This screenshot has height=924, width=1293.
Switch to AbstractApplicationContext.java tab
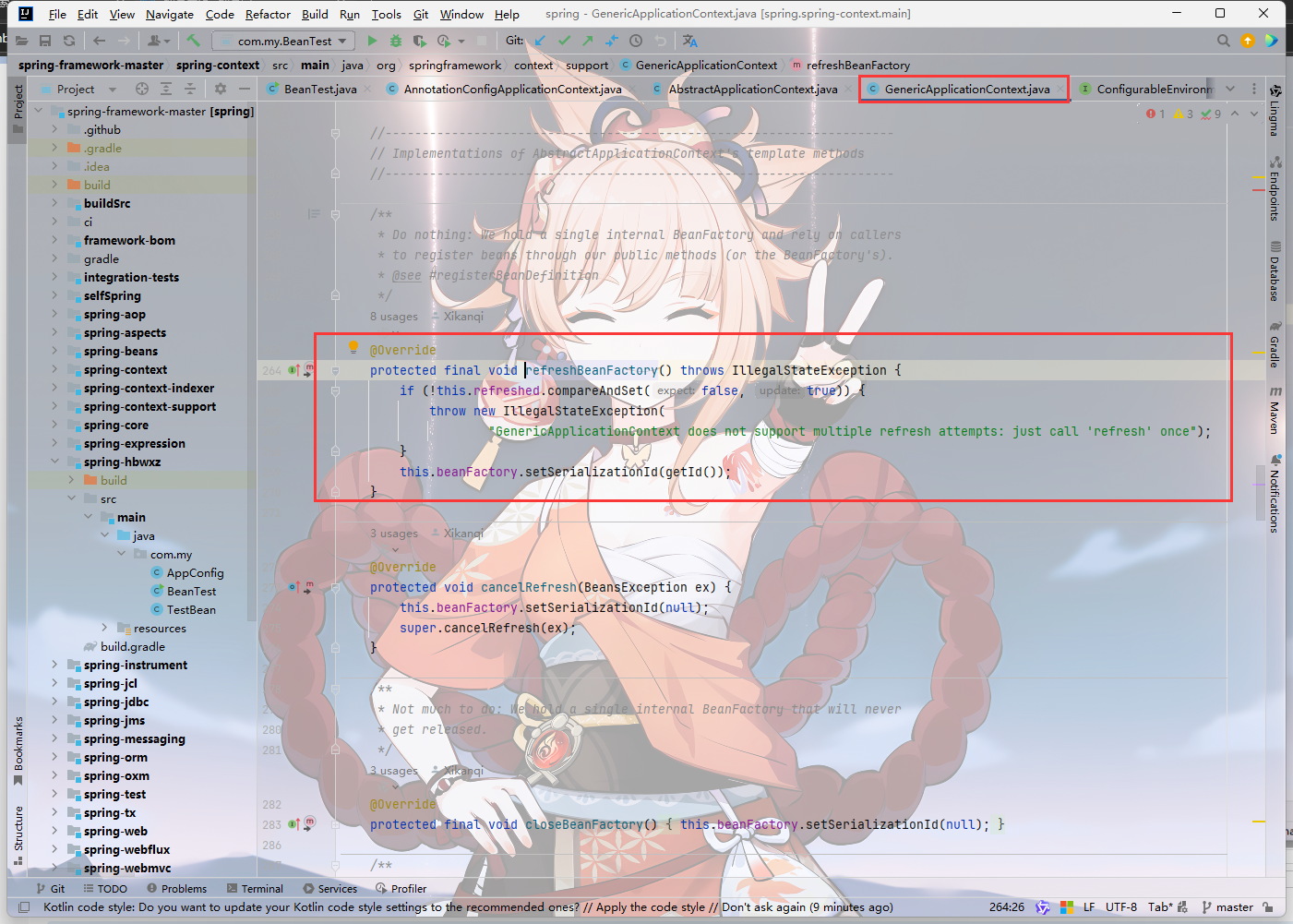(x=753, y=89)
